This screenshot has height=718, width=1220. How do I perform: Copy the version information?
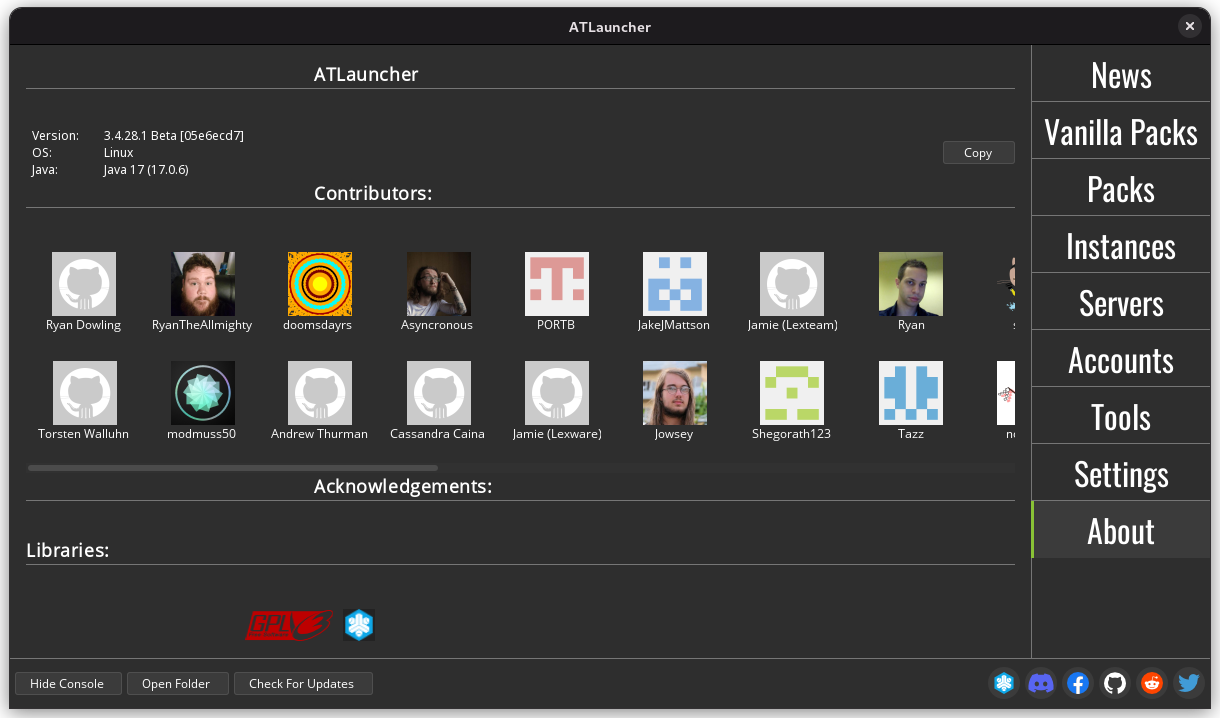978,152
